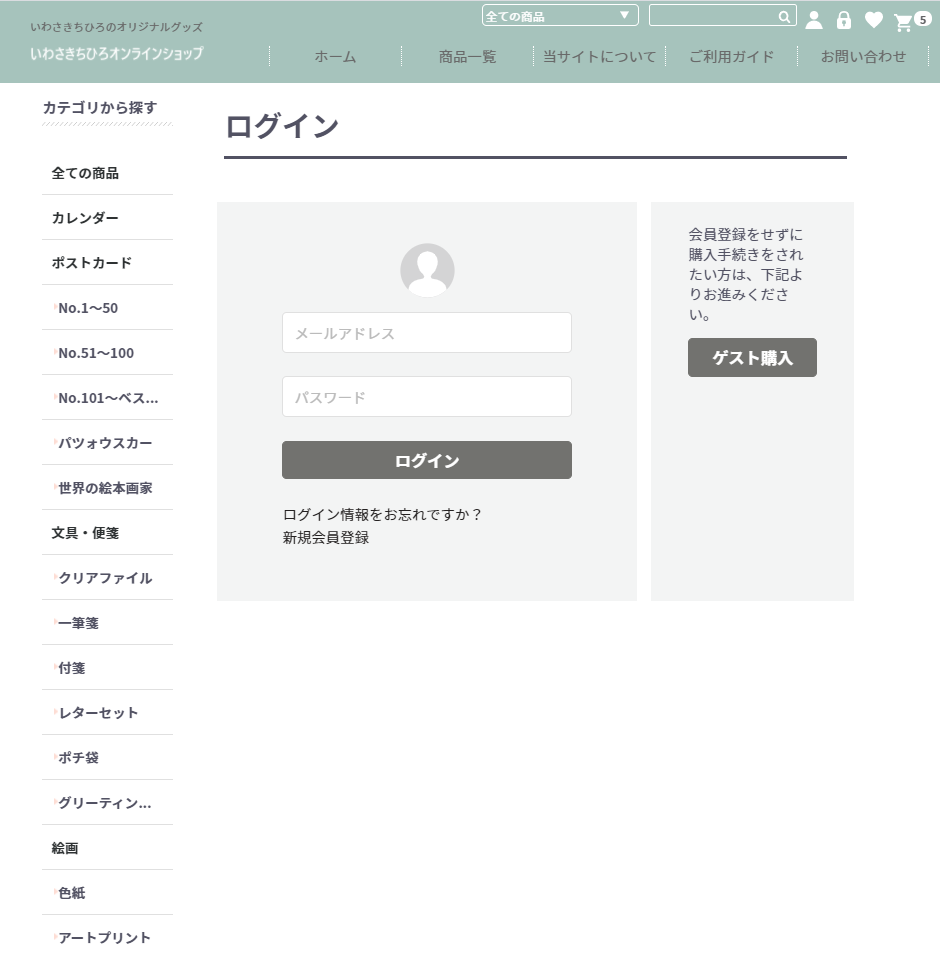Select カレンダー in the category sidebar
Viewport: 940px width, 958px height.
click(x=85, y=218)
